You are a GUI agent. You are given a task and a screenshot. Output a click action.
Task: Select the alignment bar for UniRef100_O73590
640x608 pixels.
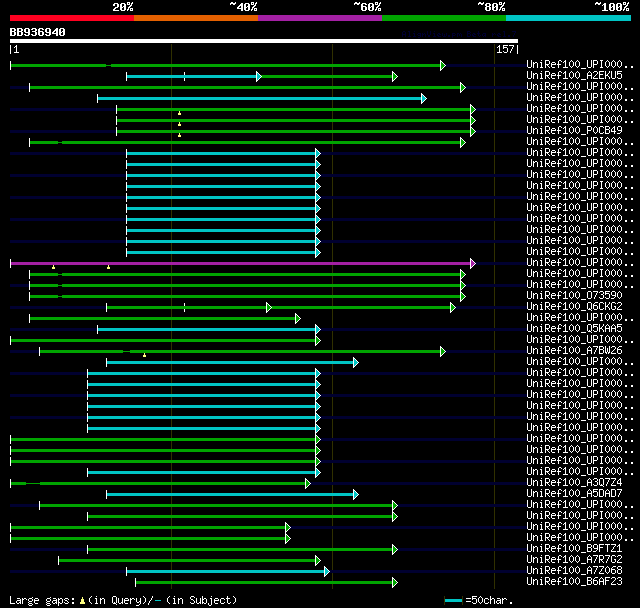pyautogui.click(x=245, y=297)
